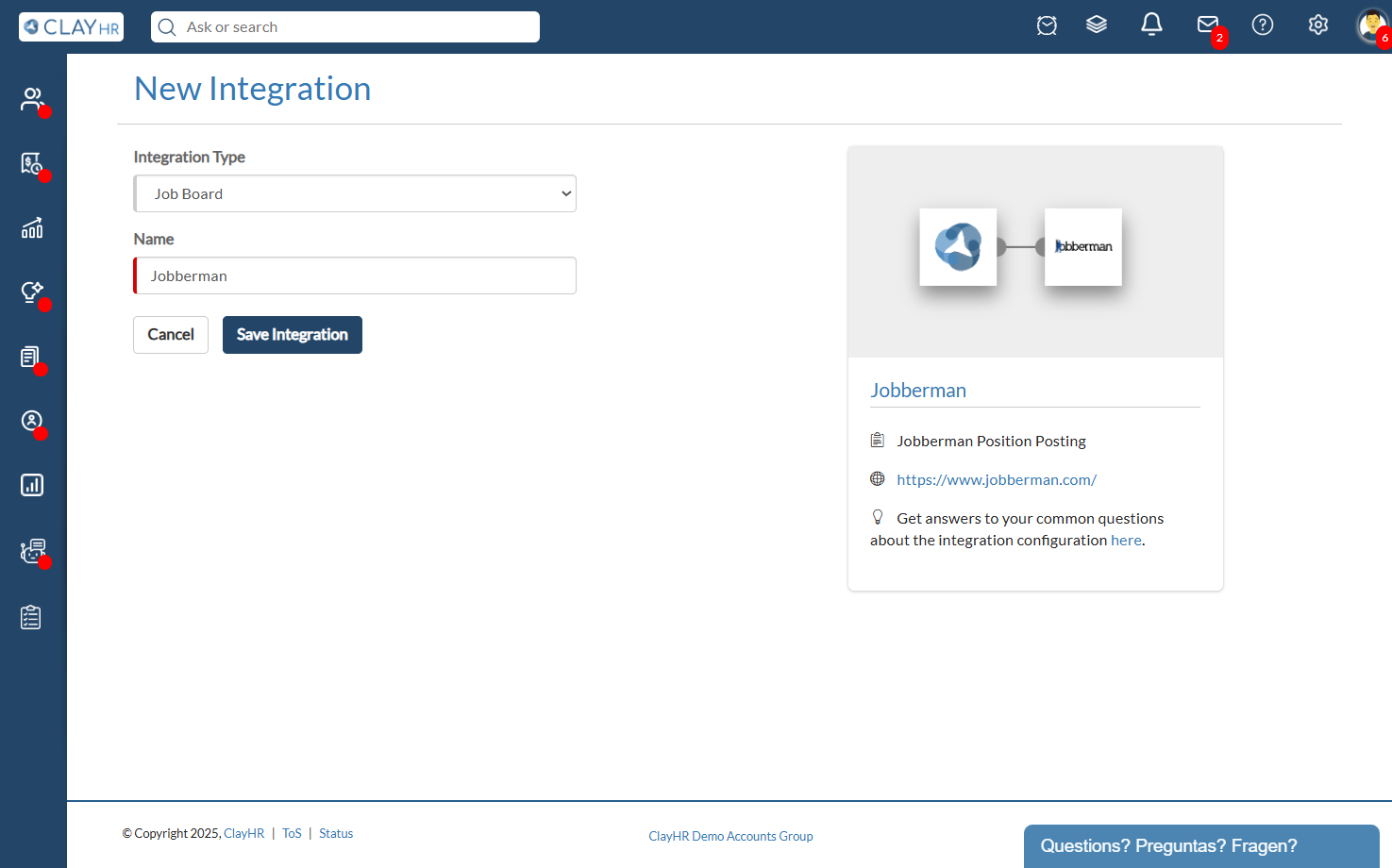Click the lightbulb icon beside common questions
The width and height of the screenshot is (1392, 868).
point(878,517)
